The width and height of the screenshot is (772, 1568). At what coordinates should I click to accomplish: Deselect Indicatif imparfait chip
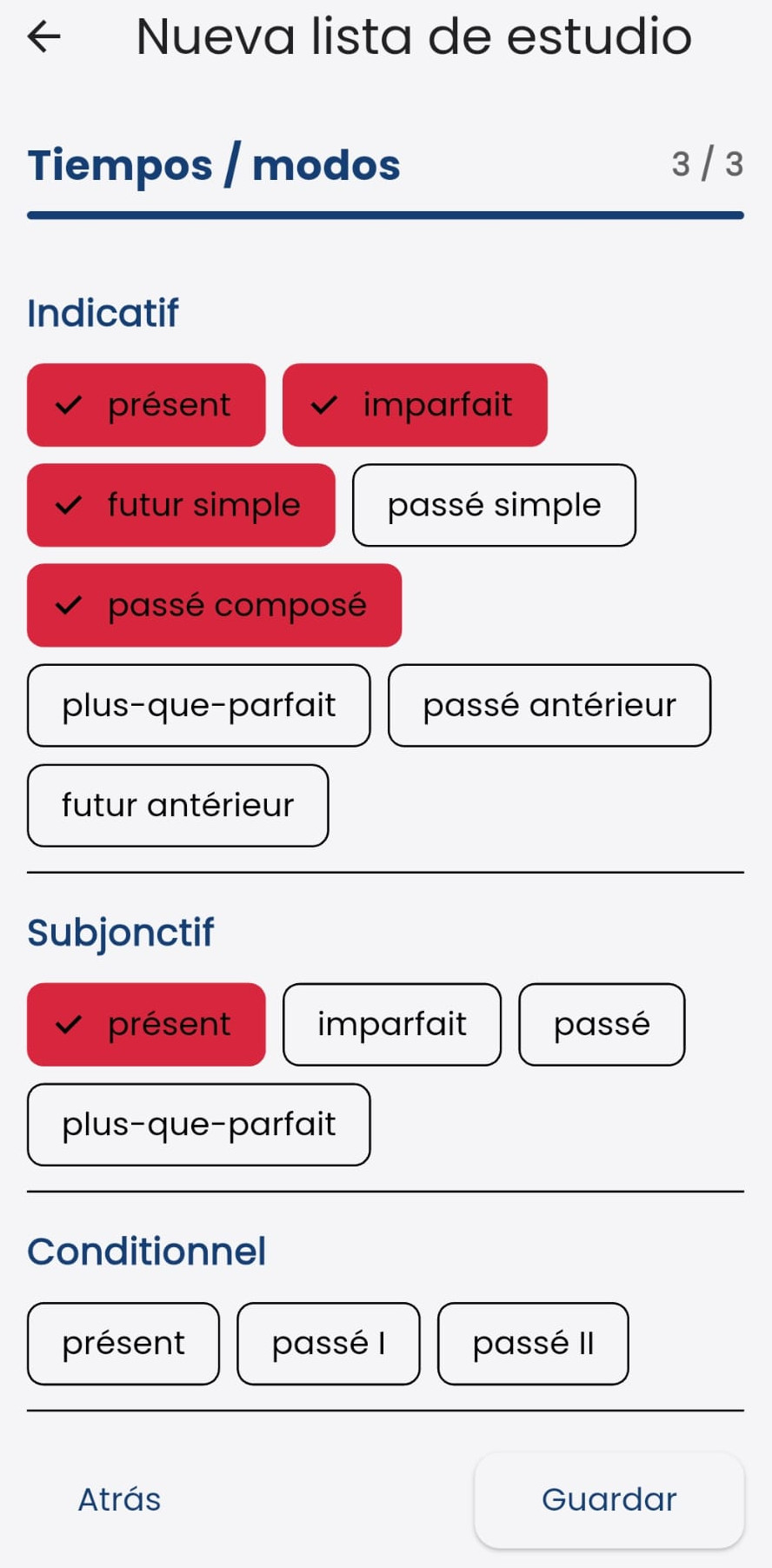(415, 405)
